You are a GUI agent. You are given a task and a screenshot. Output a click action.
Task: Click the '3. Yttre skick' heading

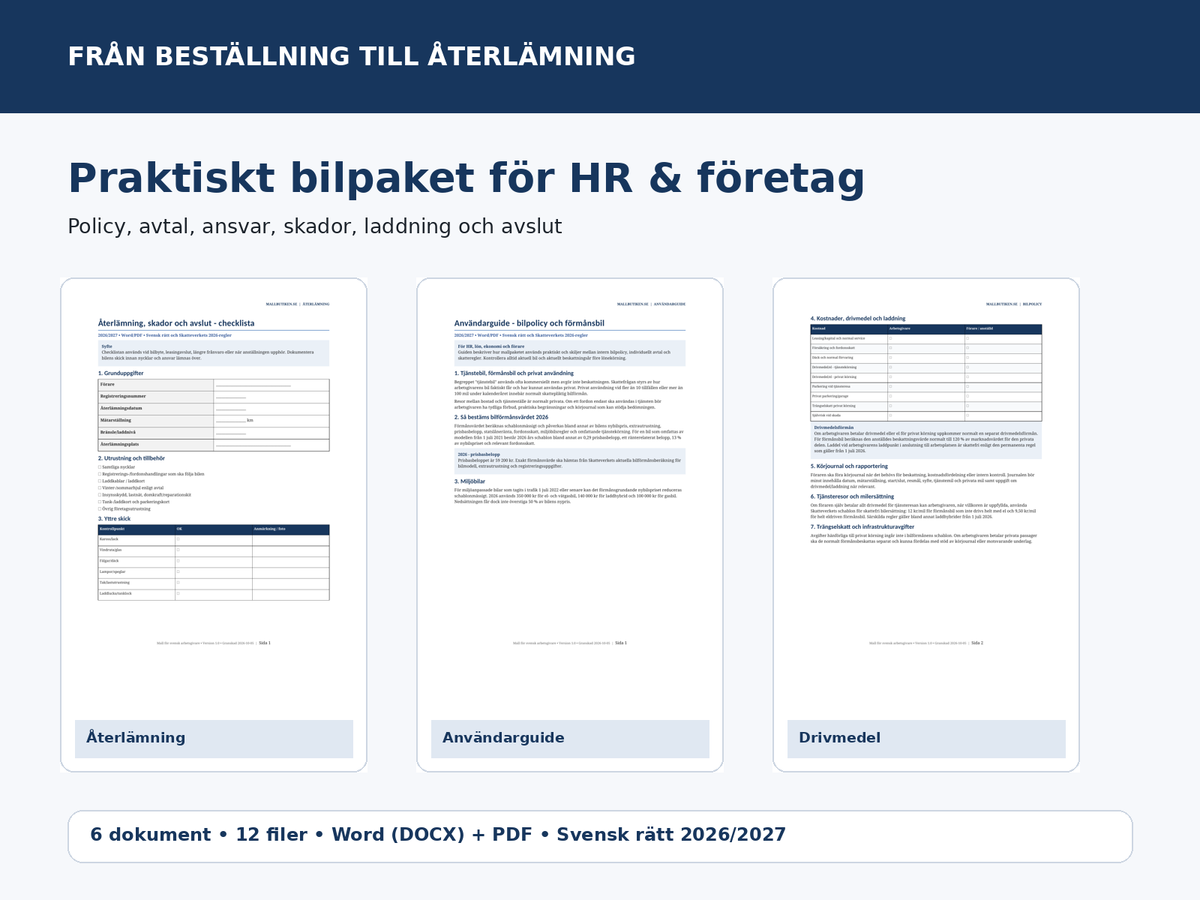pyautogui.click(x=114, y=519)
